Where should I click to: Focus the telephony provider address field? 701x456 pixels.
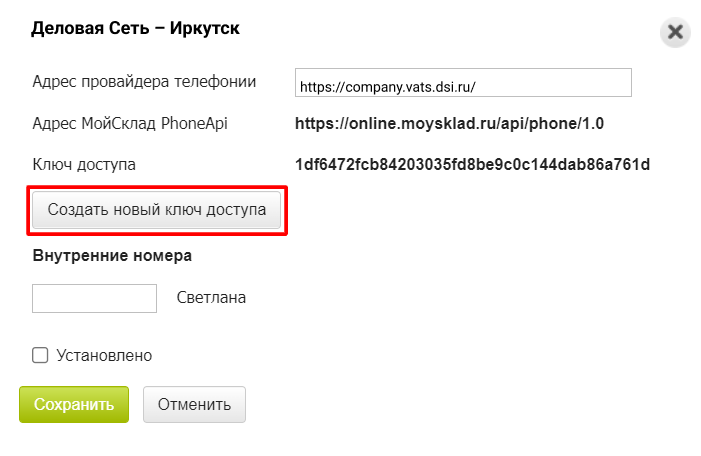(x=463, y=83)
